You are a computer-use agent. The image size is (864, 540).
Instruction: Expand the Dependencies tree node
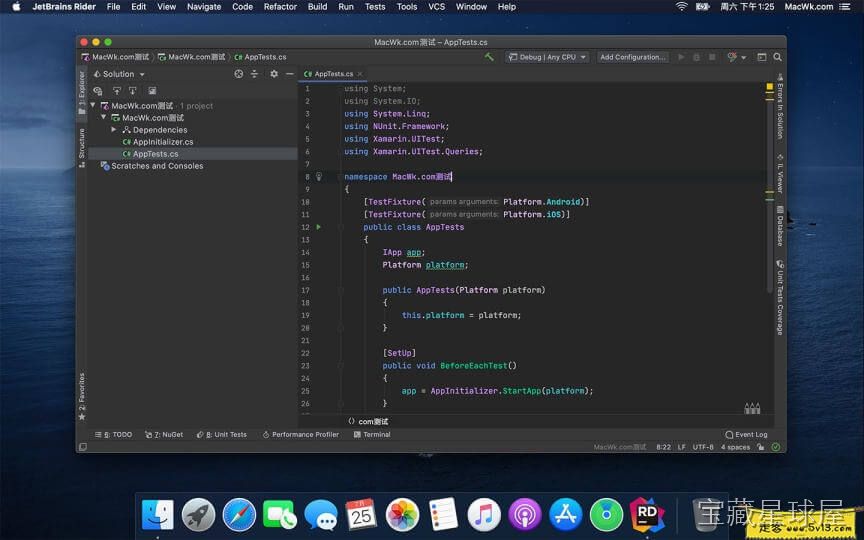click(114, 129)
